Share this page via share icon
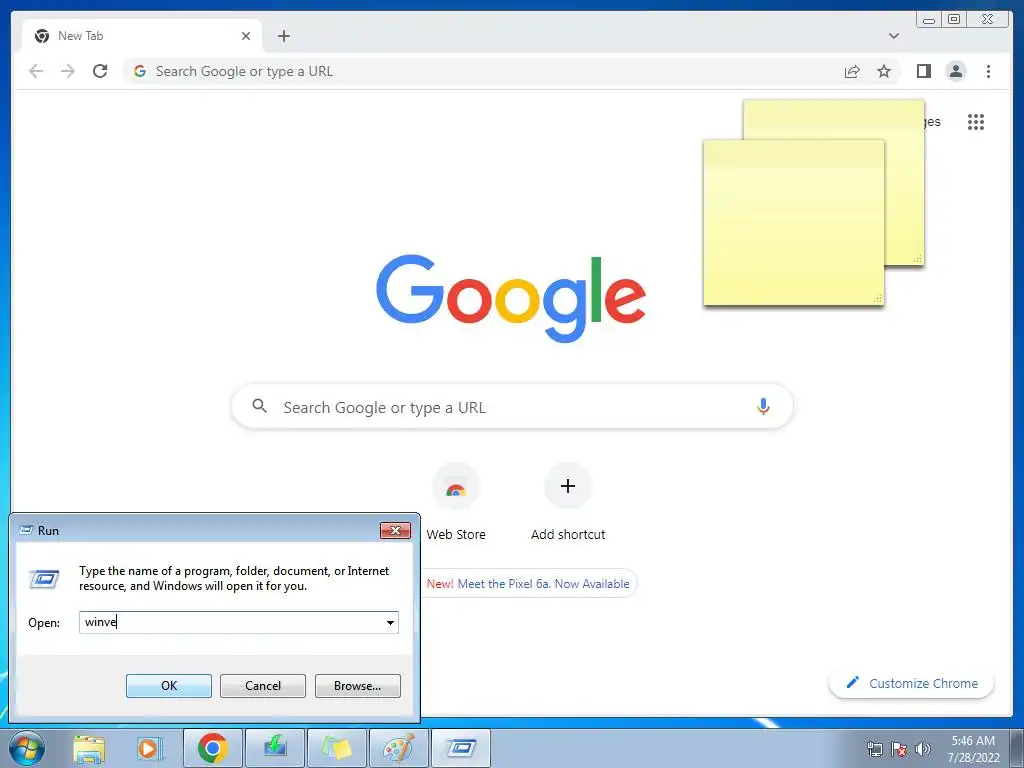Viewport: 1024px width, 768px height. pyautogui.click(x=852, y=71)
